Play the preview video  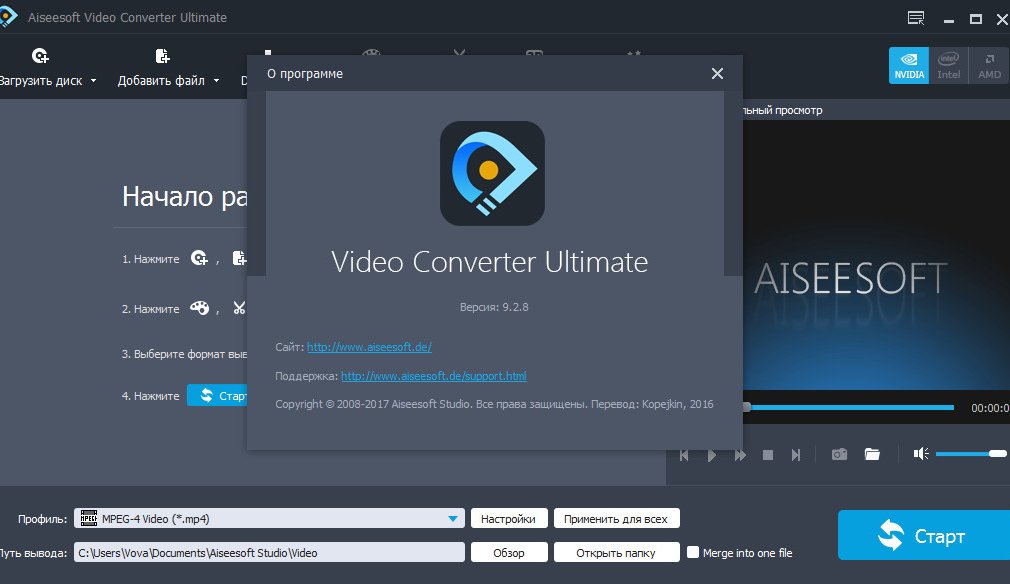pyautogui.click(x=712, y=455)
